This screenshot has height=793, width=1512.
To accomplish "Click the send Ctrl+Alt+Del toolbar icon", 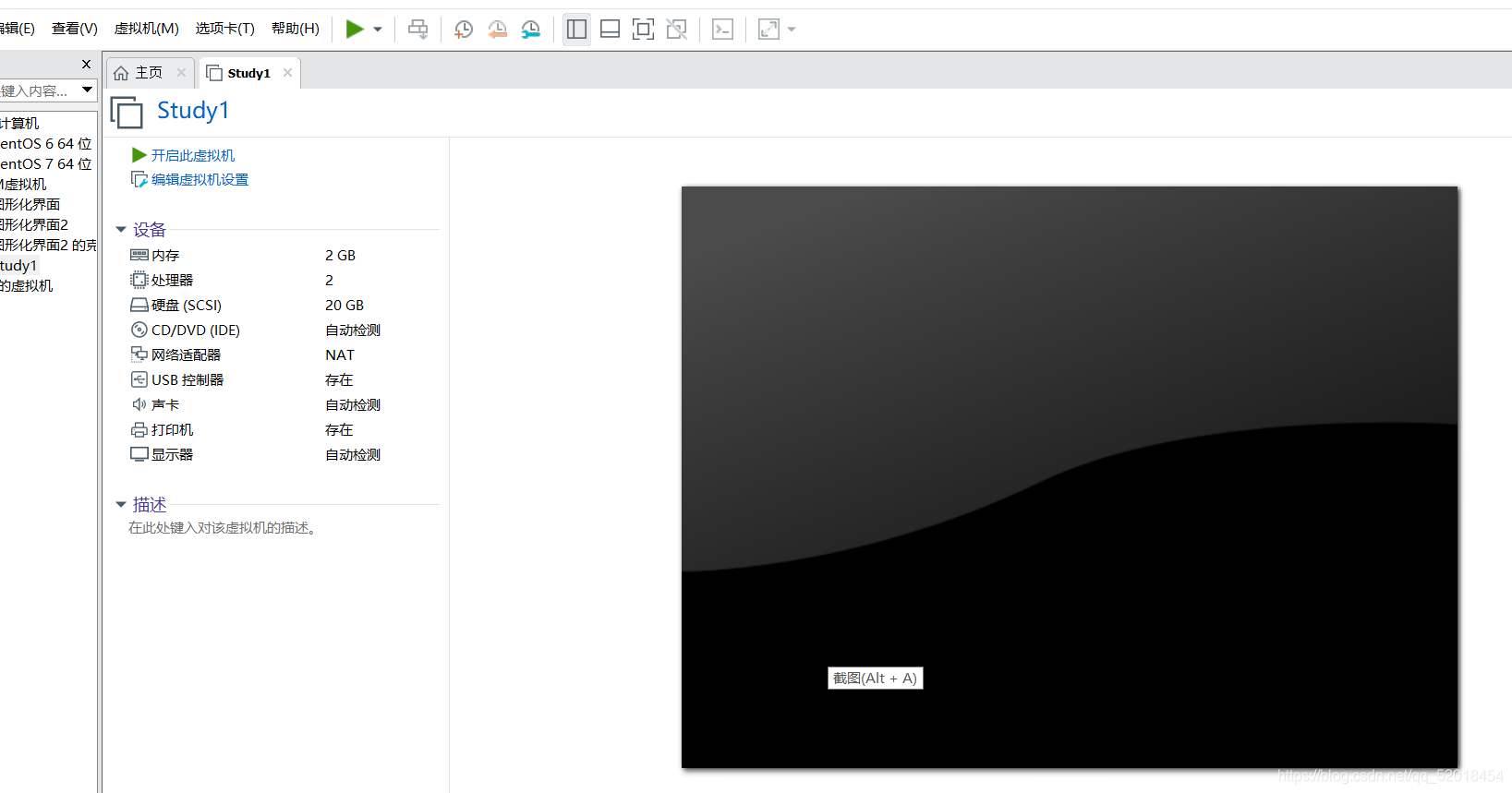I will click(x=418, y=30).
